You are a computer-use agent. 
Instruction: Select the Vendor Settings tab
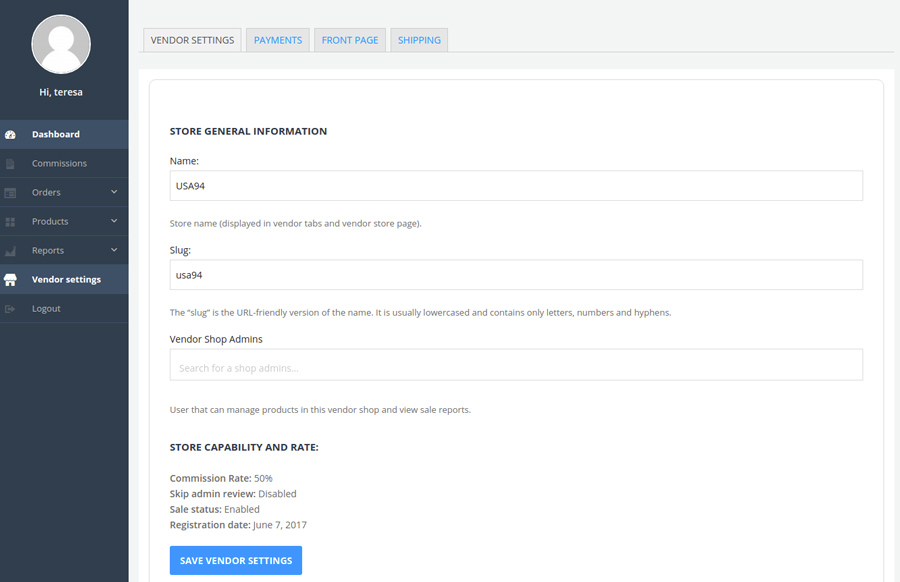192,40
